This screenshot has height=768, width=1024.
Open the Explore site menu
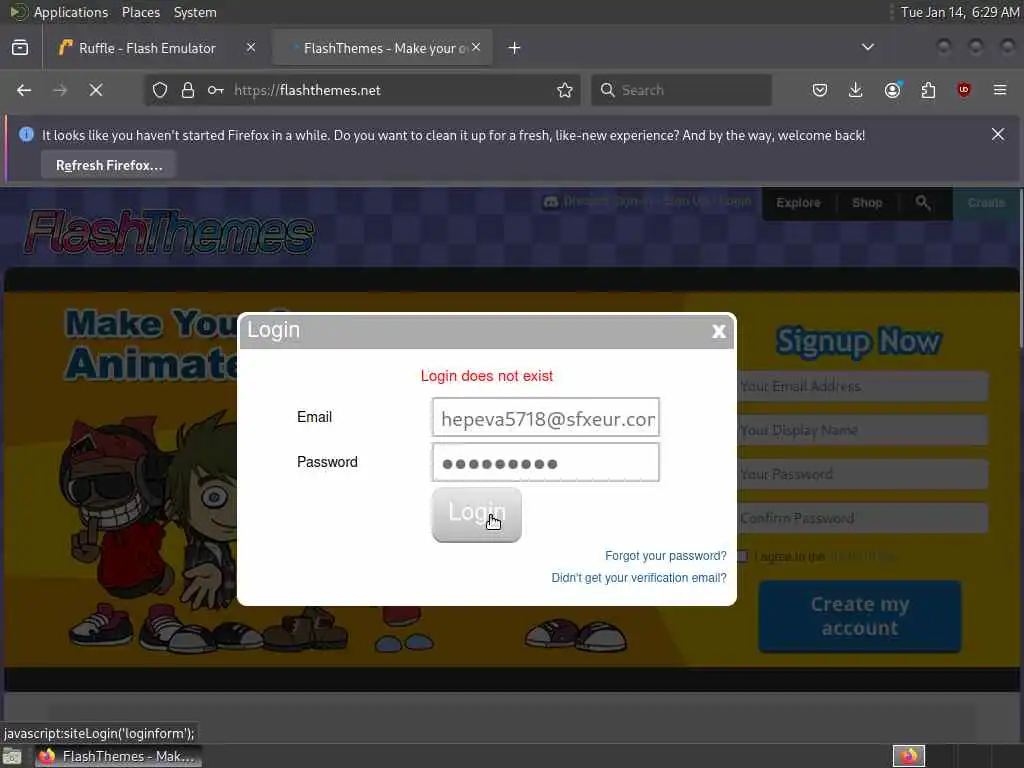click(798, 202)
